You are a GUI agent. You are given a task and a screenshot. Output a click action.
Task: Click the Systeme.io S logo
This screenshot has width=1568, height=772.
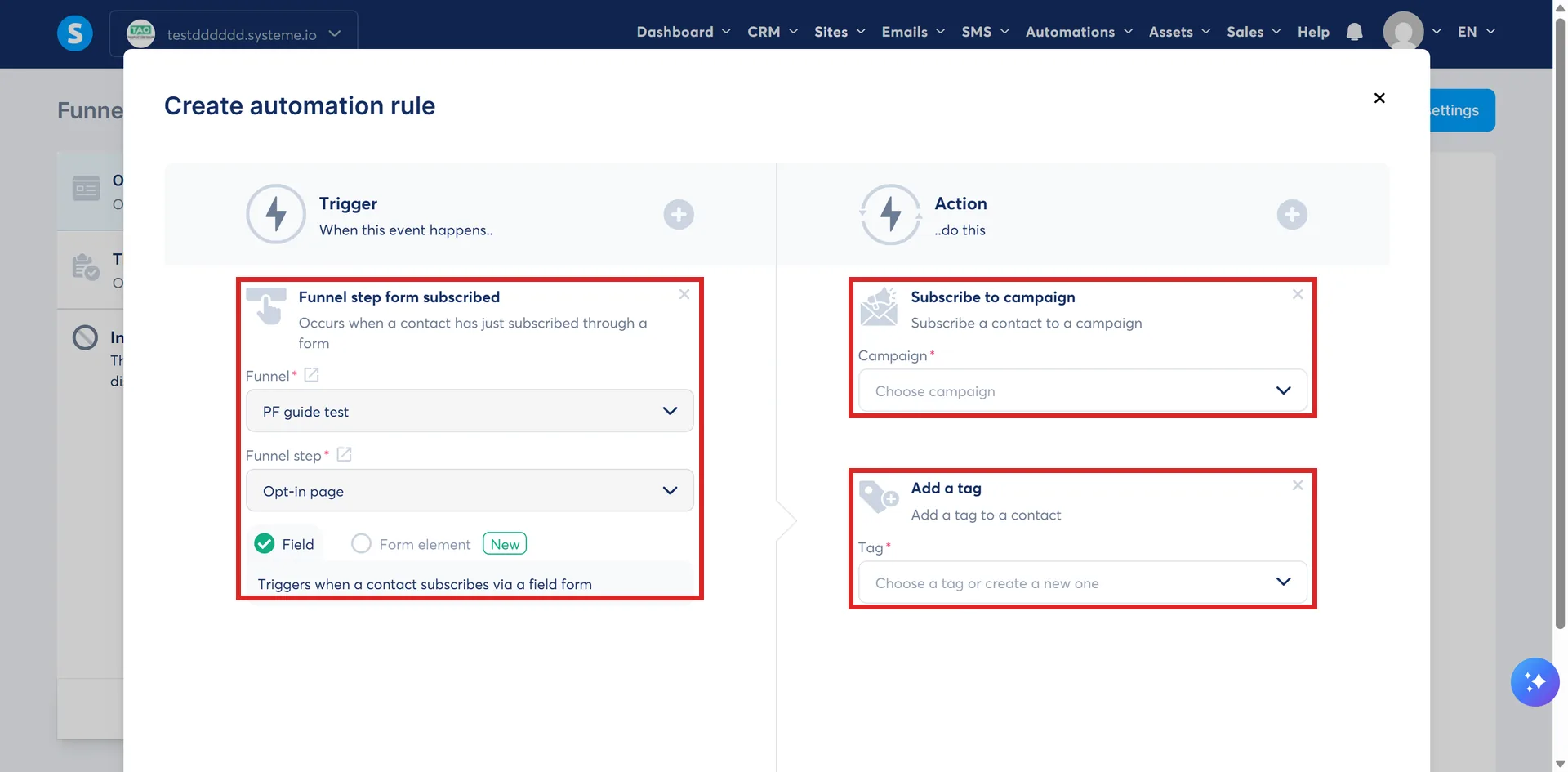coord(74,33)
